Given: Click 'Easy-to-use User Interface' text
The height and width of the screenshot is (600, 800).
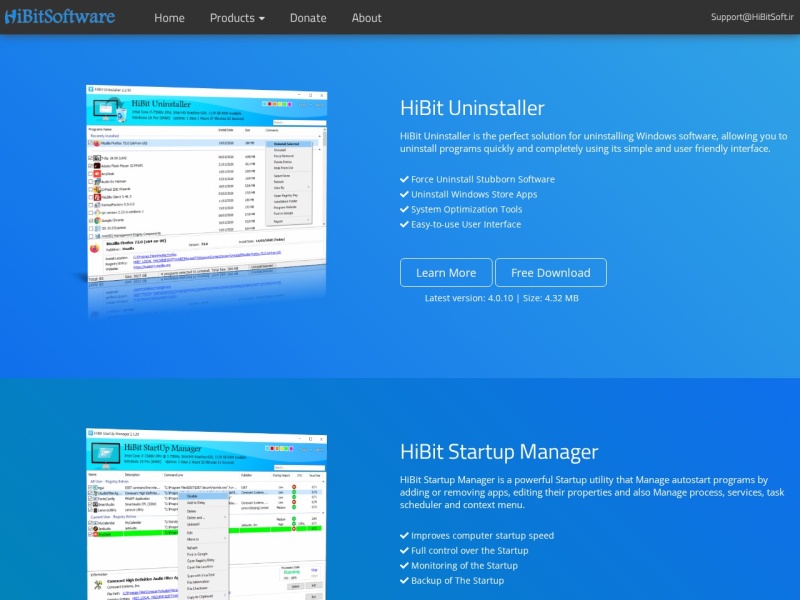Looking at the screenshot, I should tap(466, 224).
